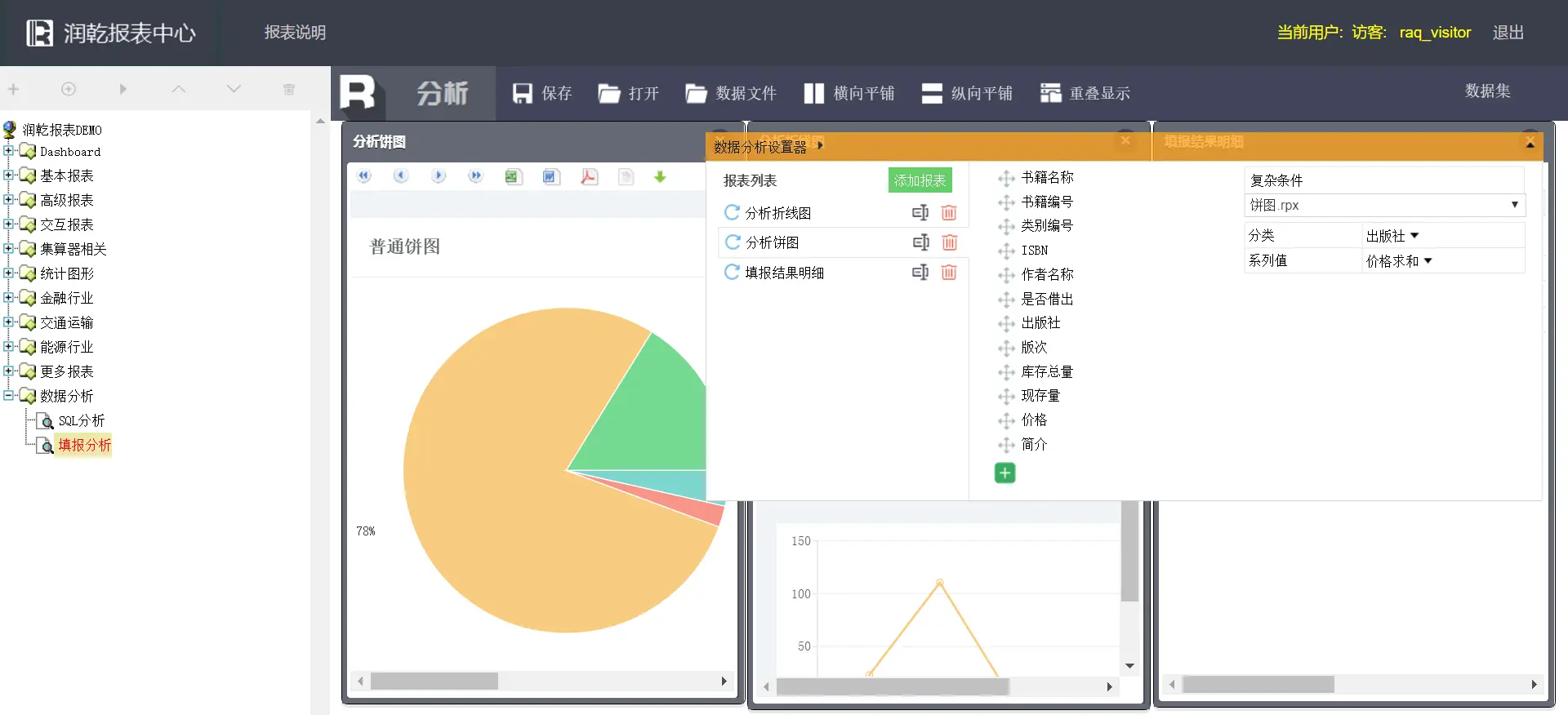This screenshot has width=1568, height=715.
Task: Expand the 基本报表 folder
Action: (x=8, y=175)
